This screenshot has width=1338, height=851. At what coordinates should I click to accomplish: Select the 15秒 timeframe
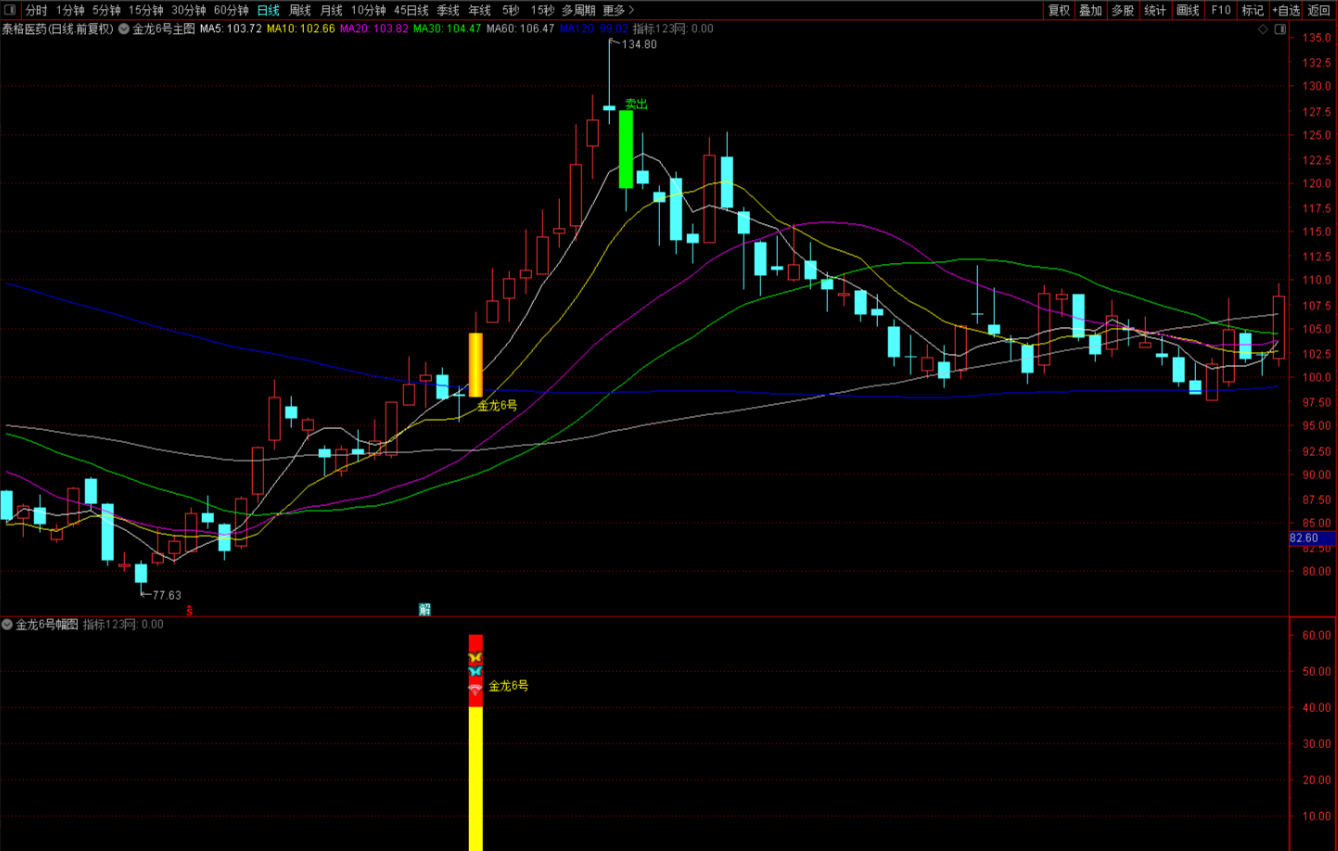pos(542,10)
